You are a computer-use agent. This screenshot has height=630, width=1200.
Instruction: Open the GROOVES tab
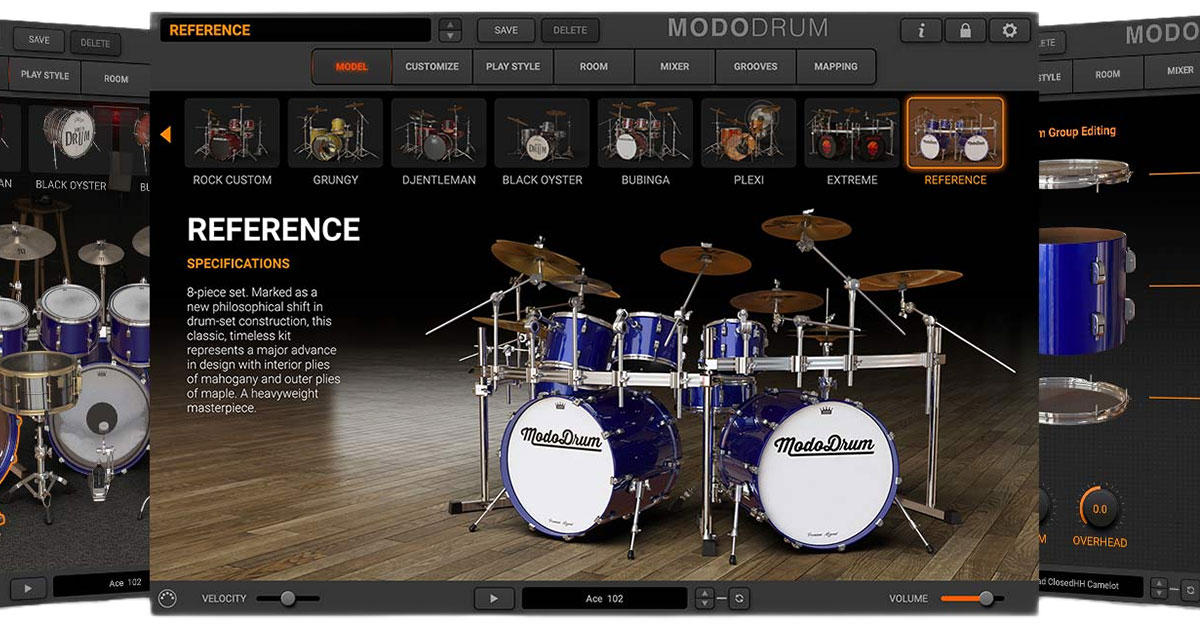tap(754, 66)
